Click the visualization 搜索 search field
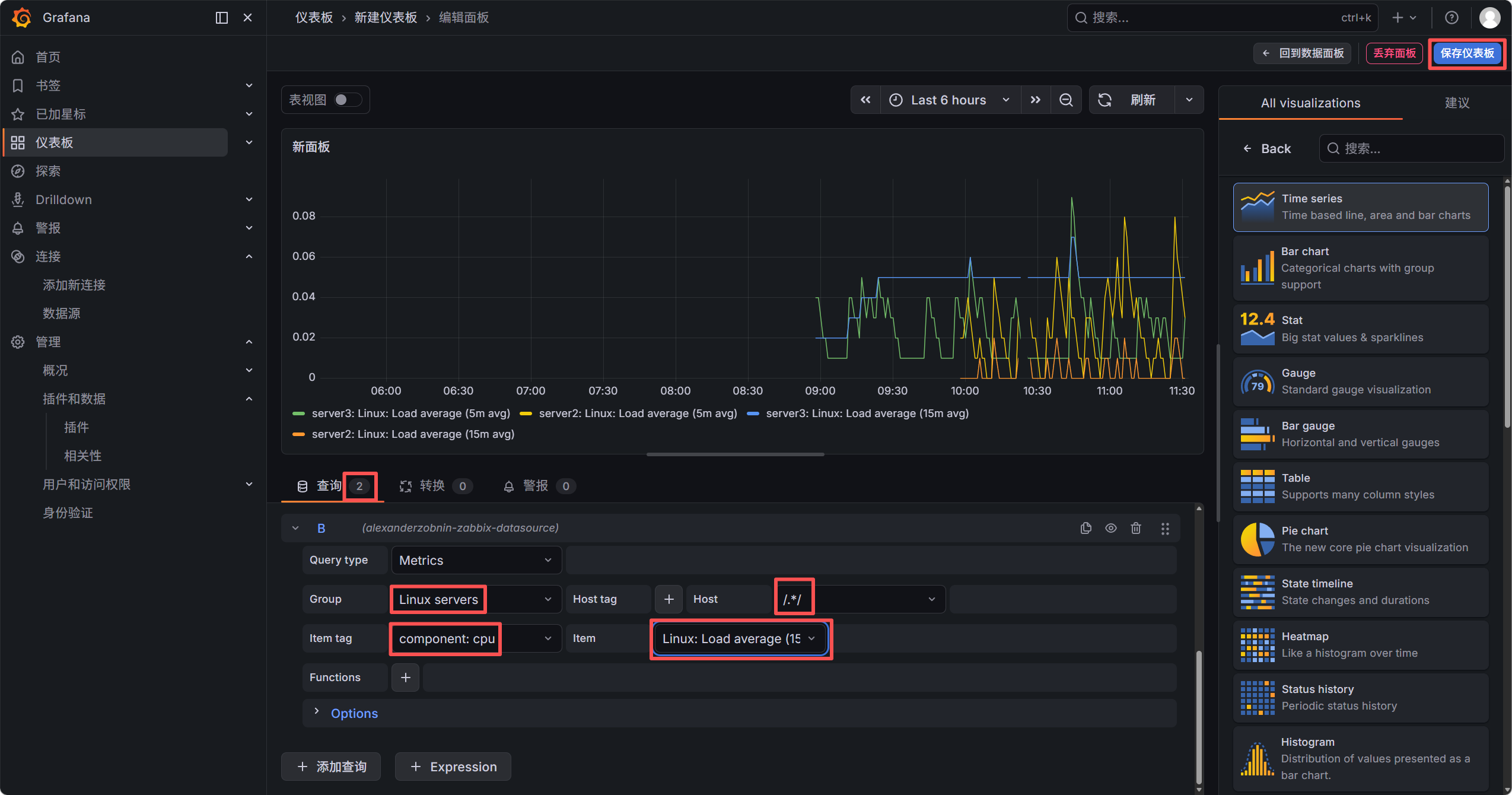1512x795 pixels. click(1412, 148)
